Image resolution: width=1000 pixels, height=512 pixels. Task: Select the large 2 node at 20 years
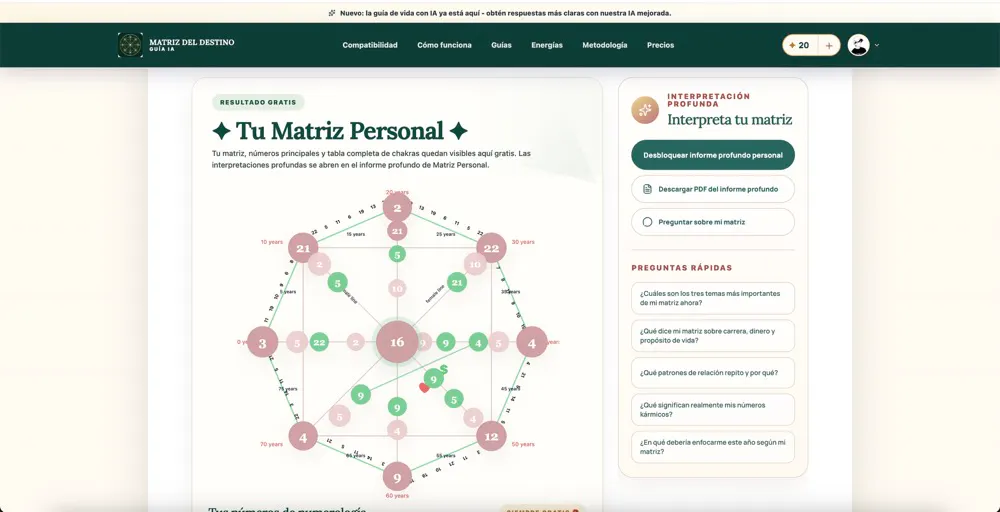coord(397,208)
